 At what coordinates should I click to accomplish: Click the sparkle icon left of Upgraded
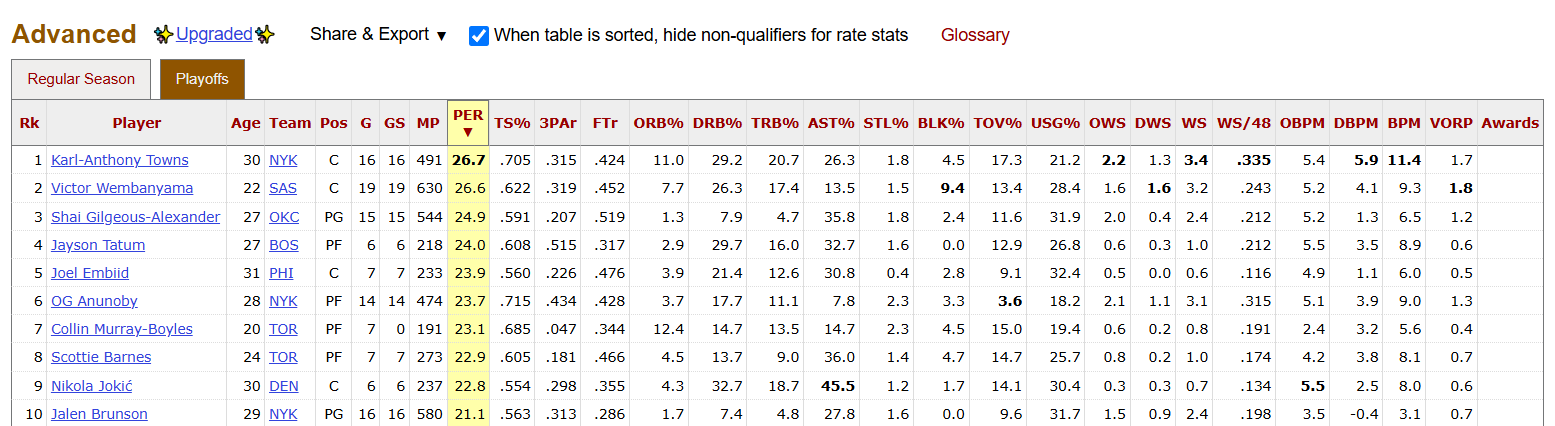pyautogui.click(x=164, y=35)
